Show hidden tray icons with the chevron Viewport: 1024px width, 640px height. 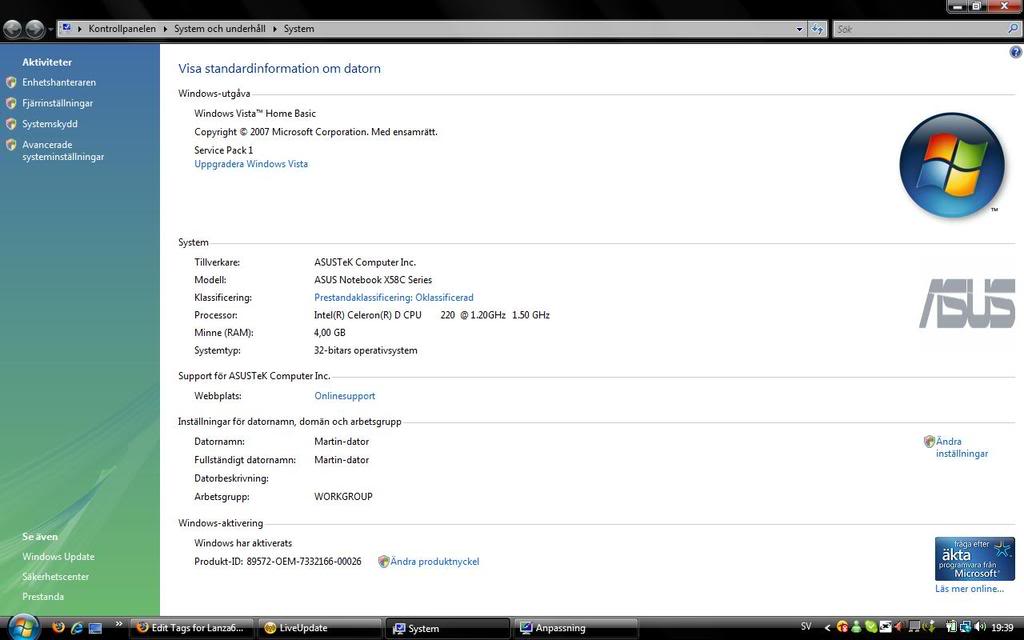pyautogui.click(x=827, y=628)
